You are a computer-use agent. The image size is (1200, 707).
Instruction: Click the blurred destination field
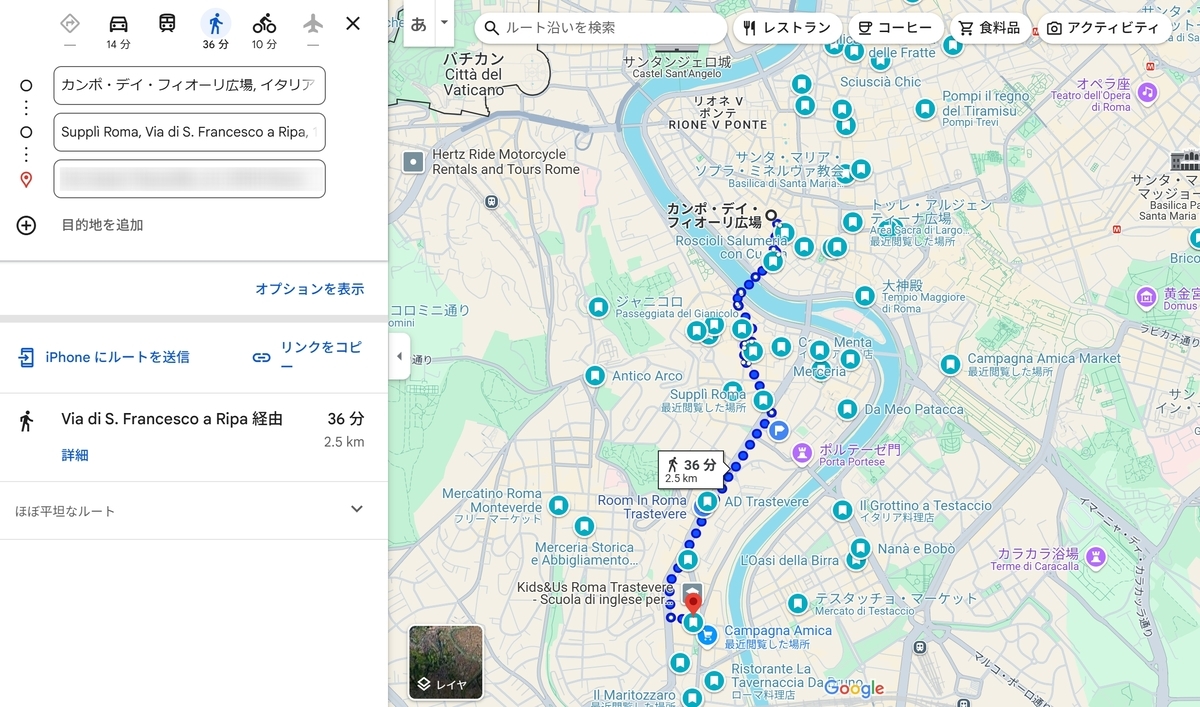pos(190,179)
